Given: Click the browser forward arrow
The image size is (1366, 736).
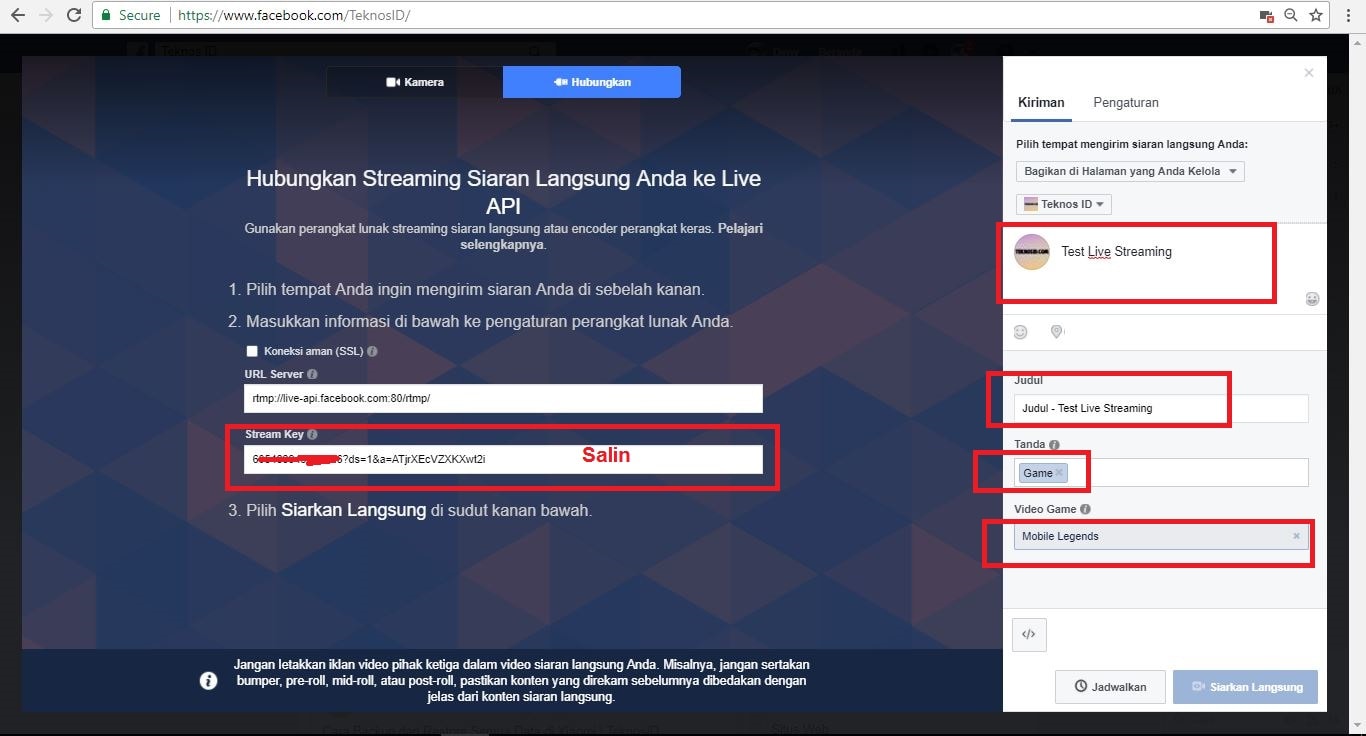Looking at the screenshot, I should 46,16.
